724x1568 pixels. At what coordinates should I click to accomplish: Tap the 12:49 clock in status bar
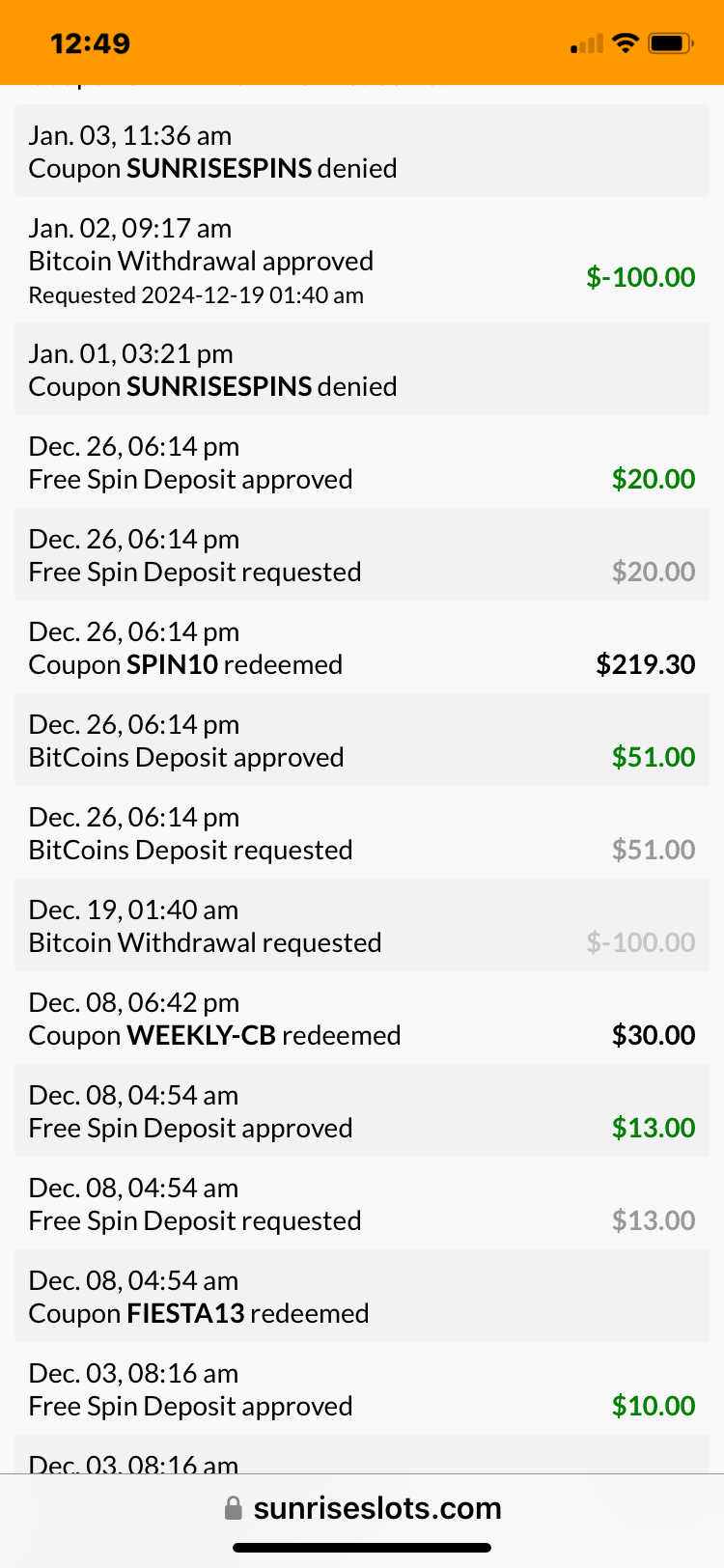[x=90, y=43]
